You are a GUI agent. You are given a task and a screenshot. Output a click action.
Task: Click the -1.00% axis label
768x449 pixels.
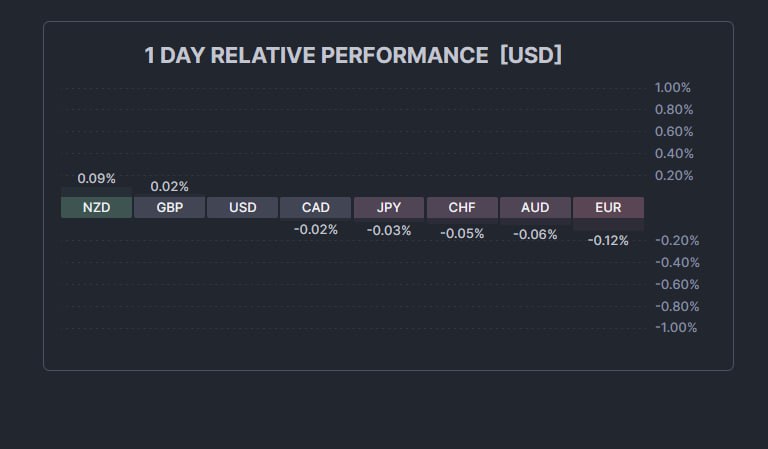tap(675, 328)
